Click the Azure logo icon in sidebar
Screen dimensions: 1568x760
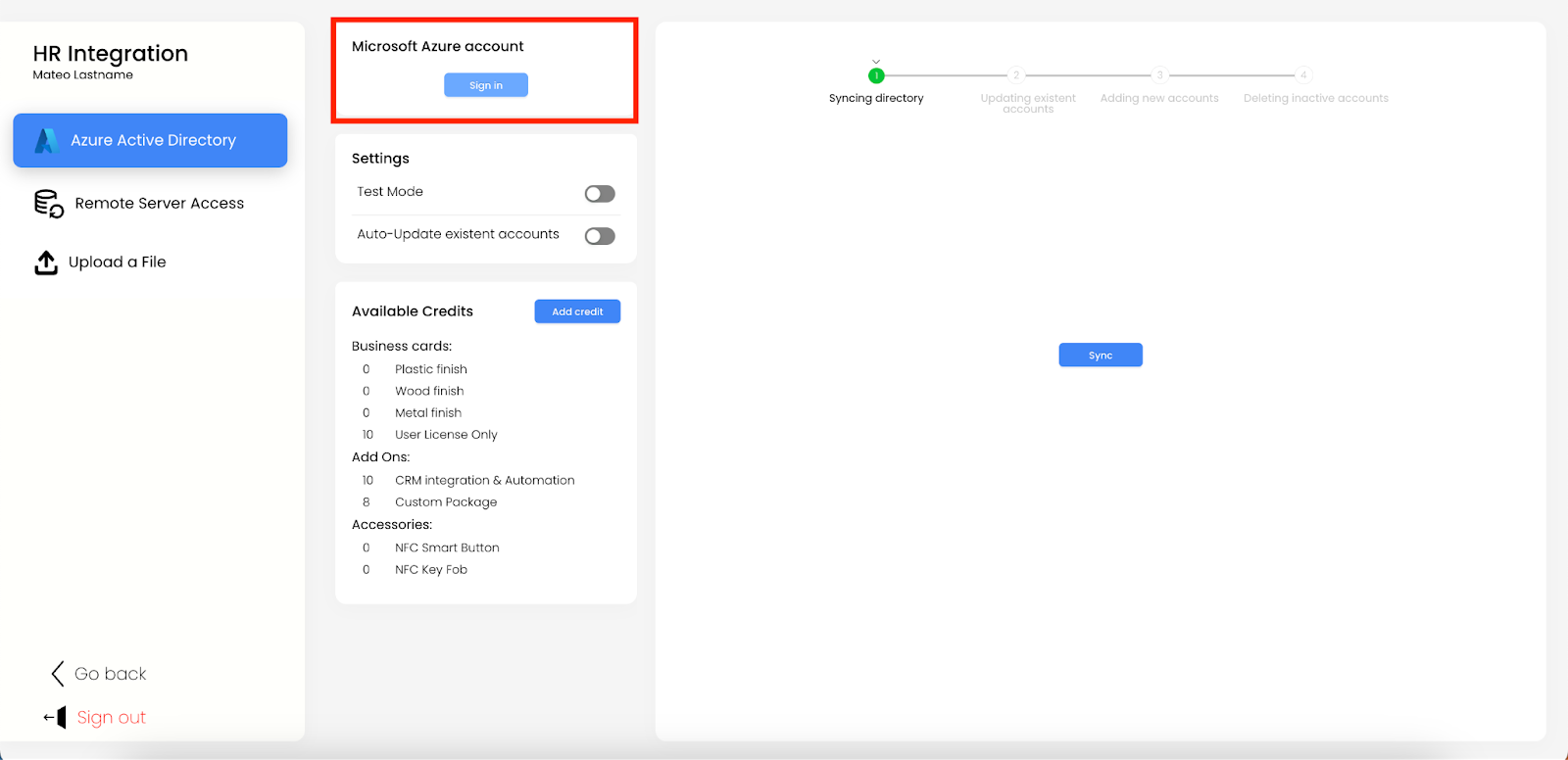click(46, 141)
